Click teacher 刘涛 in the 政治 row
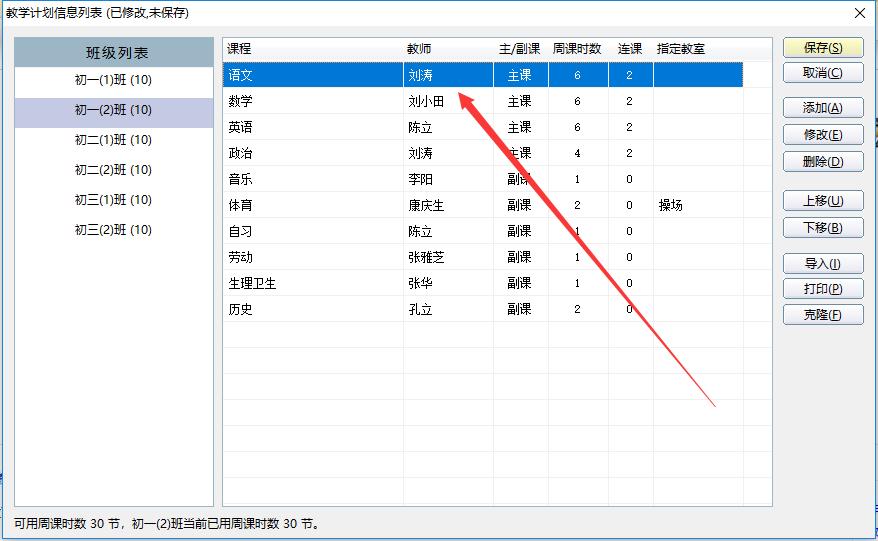Image resolution: width=878 pixels, height=541 pixels. coord(420,153)
